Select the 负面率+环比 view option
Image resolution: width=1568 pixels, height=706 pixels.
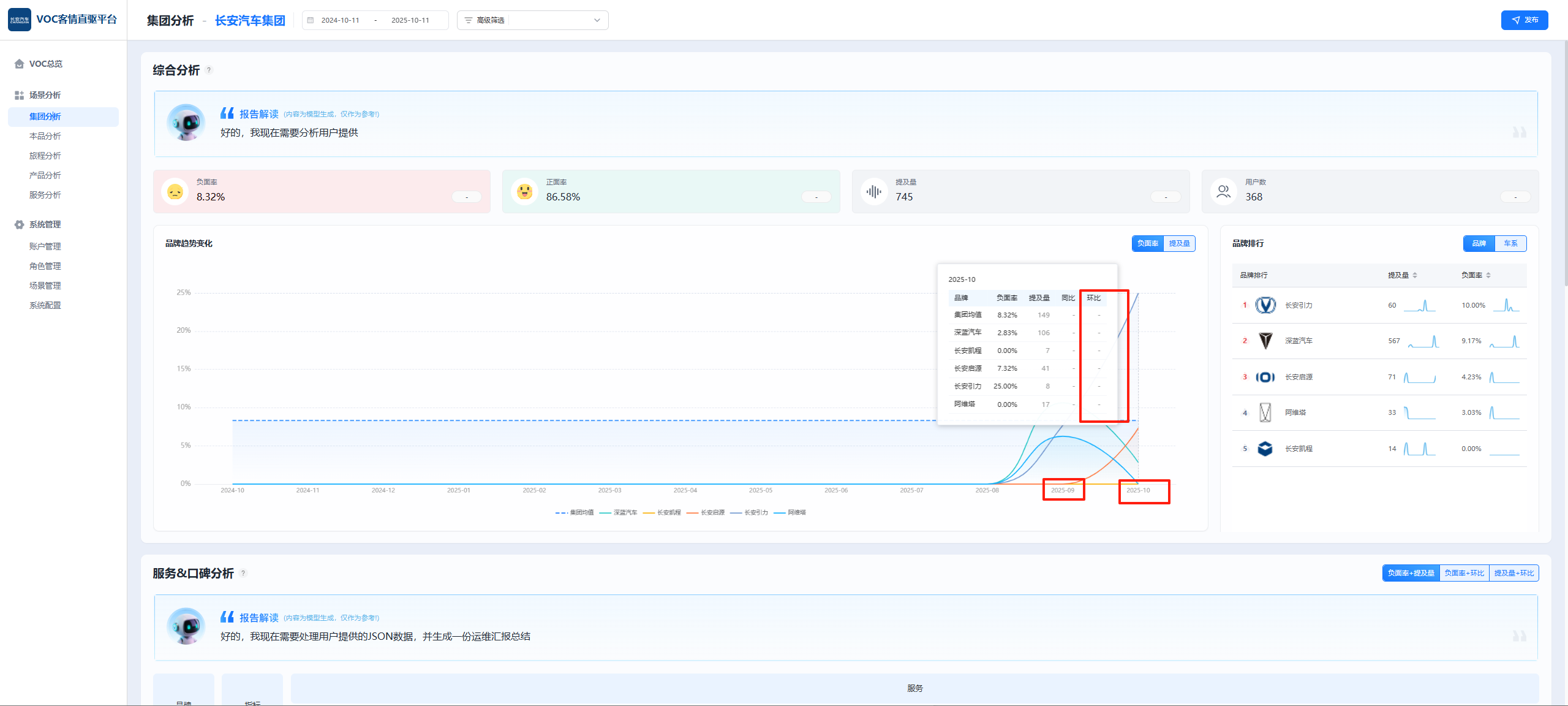pos(1464,573)
